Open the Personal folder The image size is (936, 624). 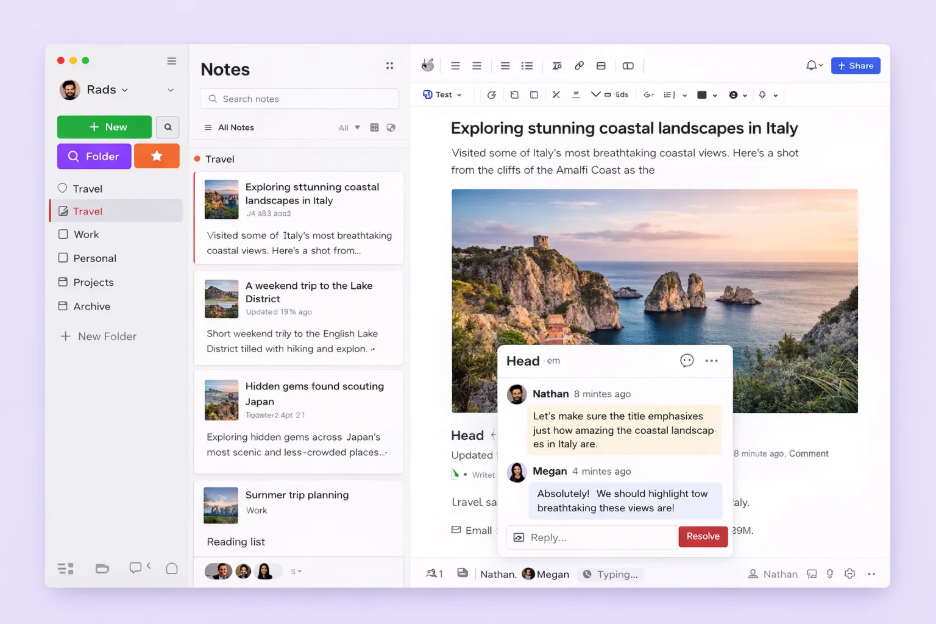pyautogui.click(x=94, y=258)
